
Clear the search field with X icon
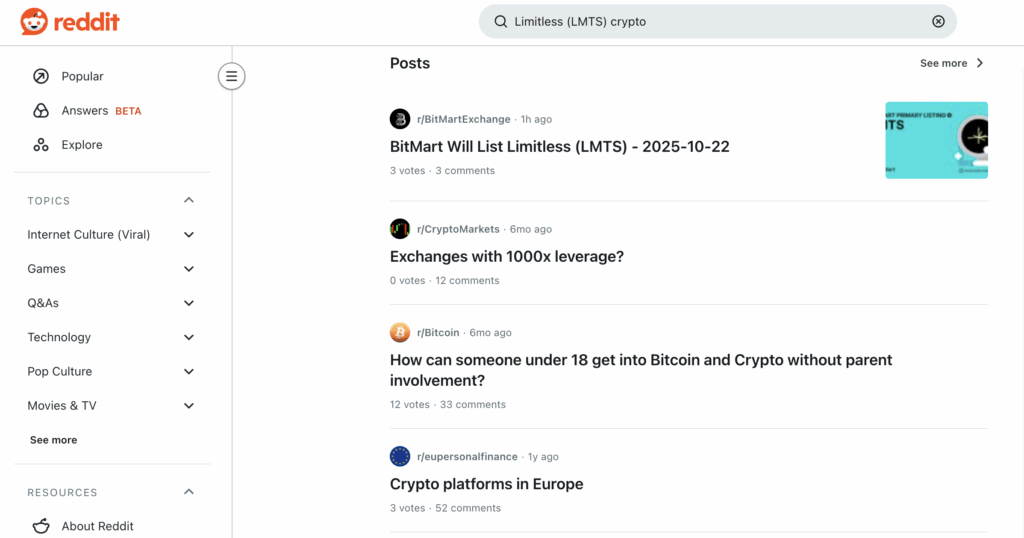click(x=938, y=21)
